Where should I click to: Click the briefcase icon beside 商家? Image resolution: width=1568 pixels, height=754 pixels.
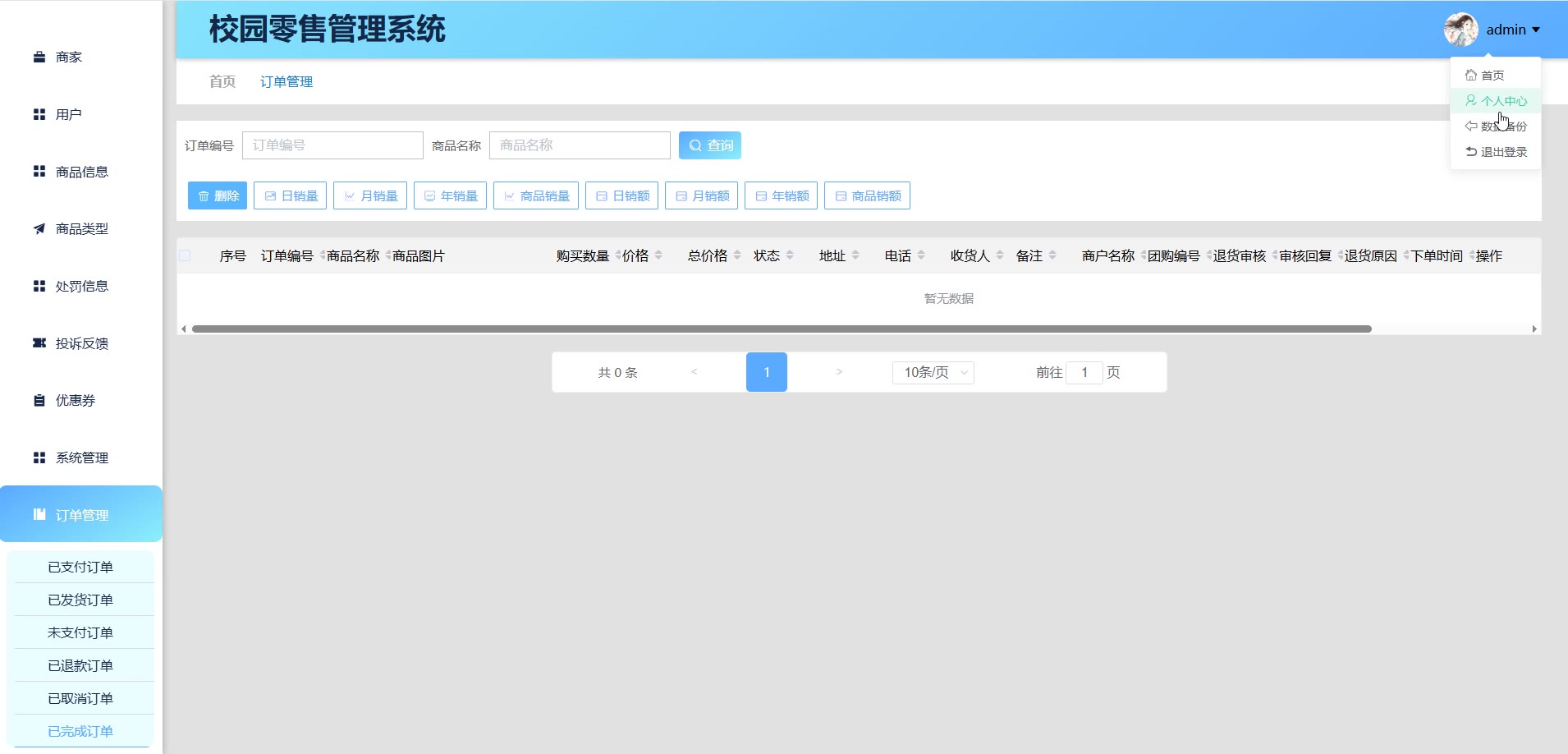click(x=39, y=57)
